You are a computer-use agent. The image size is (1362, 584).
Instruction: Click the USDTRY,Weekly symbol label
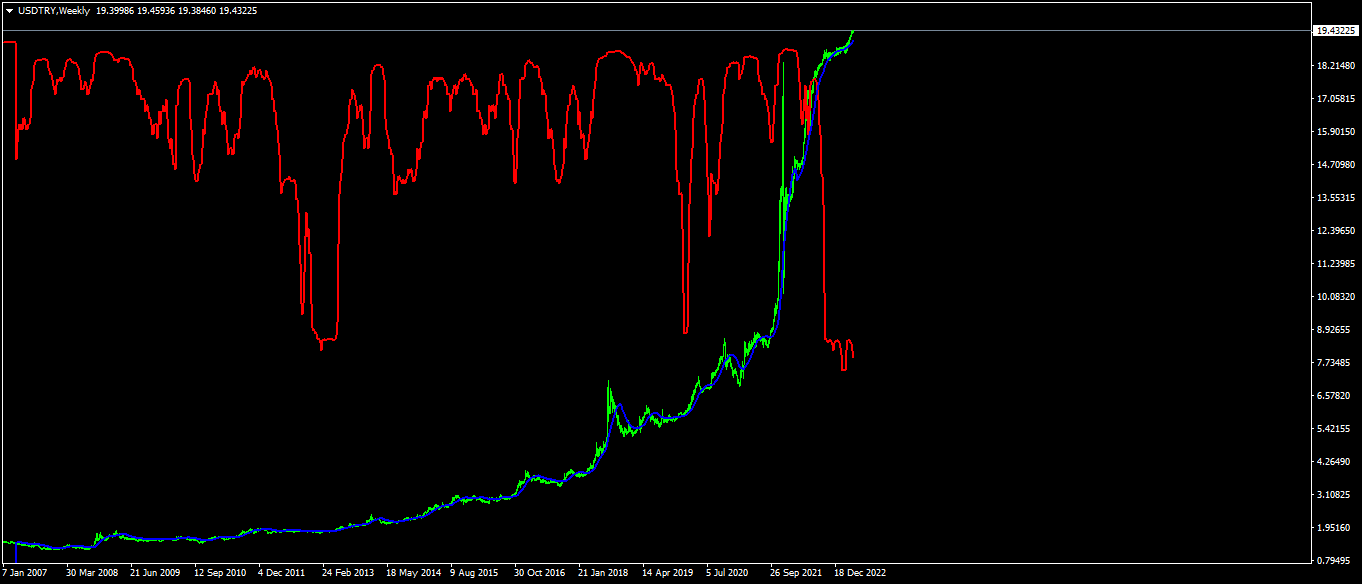click(x=54, y=11)
